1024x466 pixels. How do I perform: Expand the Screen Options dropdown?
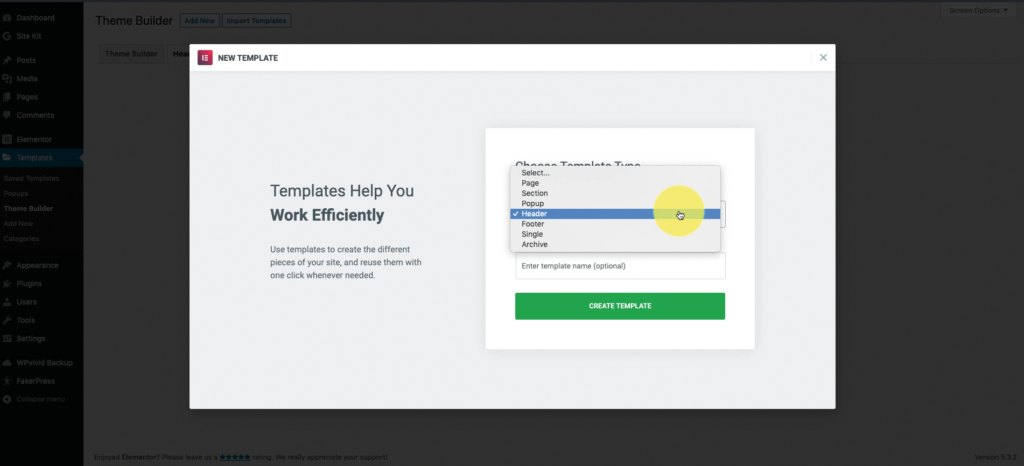[978, 10]
